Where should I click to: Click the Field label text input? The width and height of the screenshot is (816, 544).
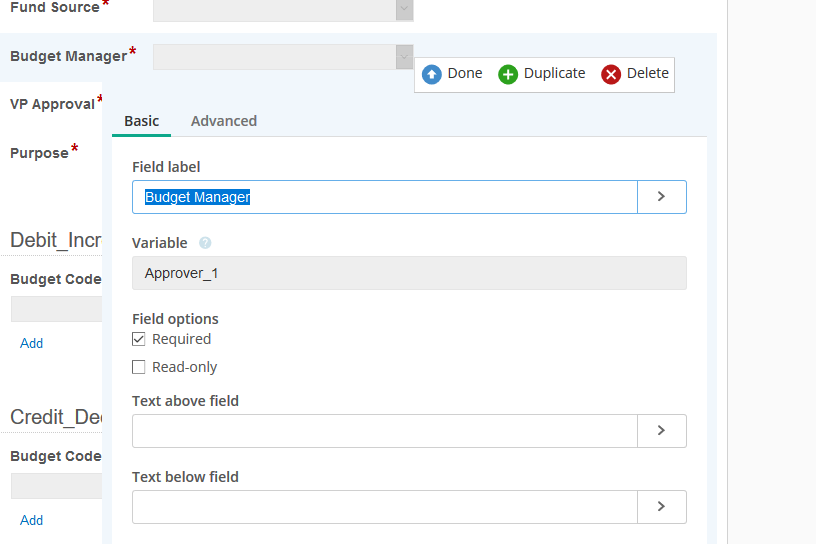coord(385,197)
